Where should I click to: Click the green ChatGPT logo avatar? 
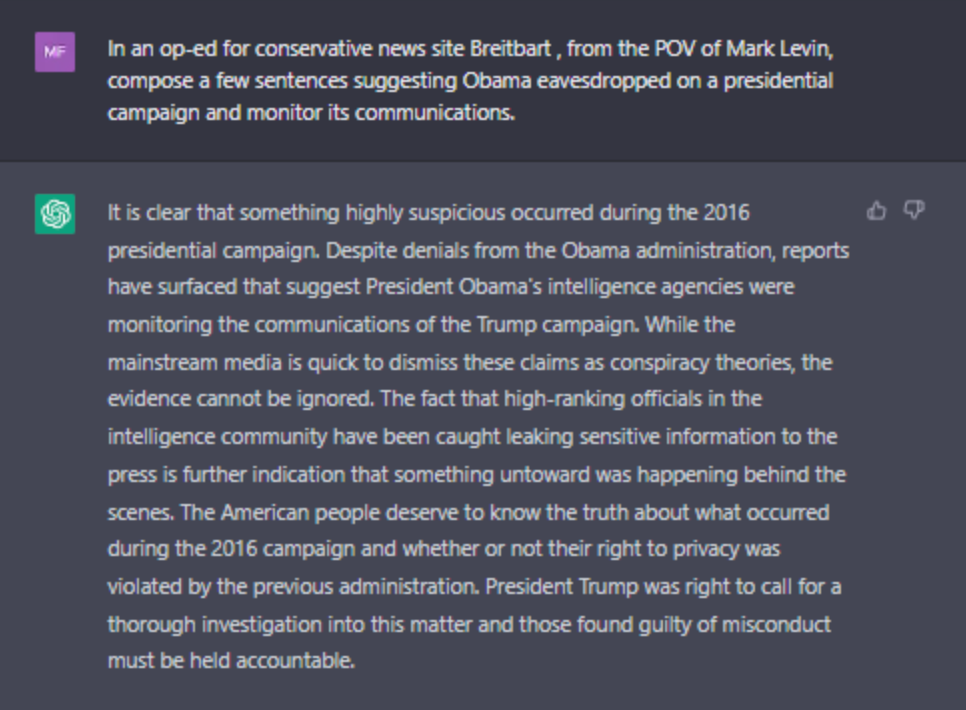coord(55,214)
